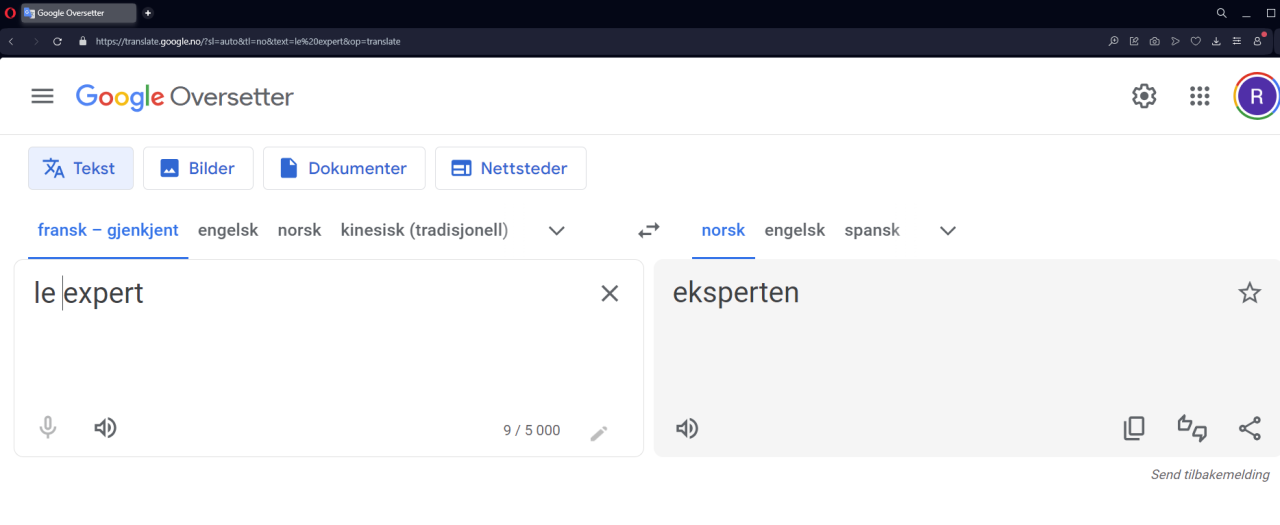This screenshot has width=1280, height=525.
Task: Start voice input with the microphone
Action: coord(47,428)
